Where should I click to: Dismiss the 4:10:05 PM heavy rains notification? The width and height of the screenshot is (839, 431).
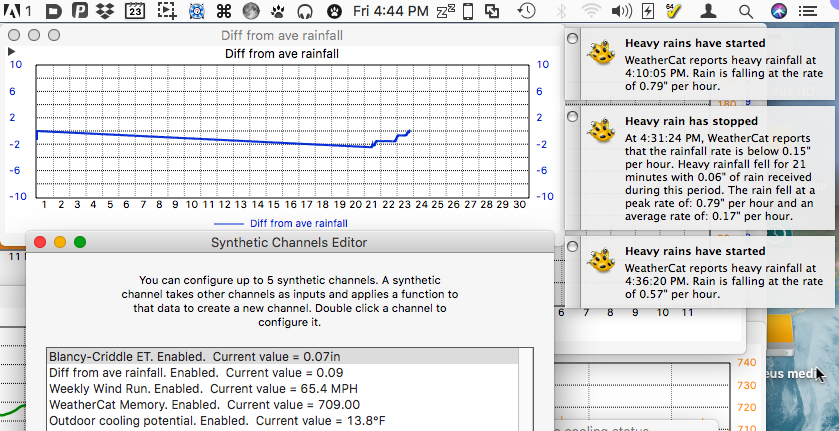tap(572, 39)
